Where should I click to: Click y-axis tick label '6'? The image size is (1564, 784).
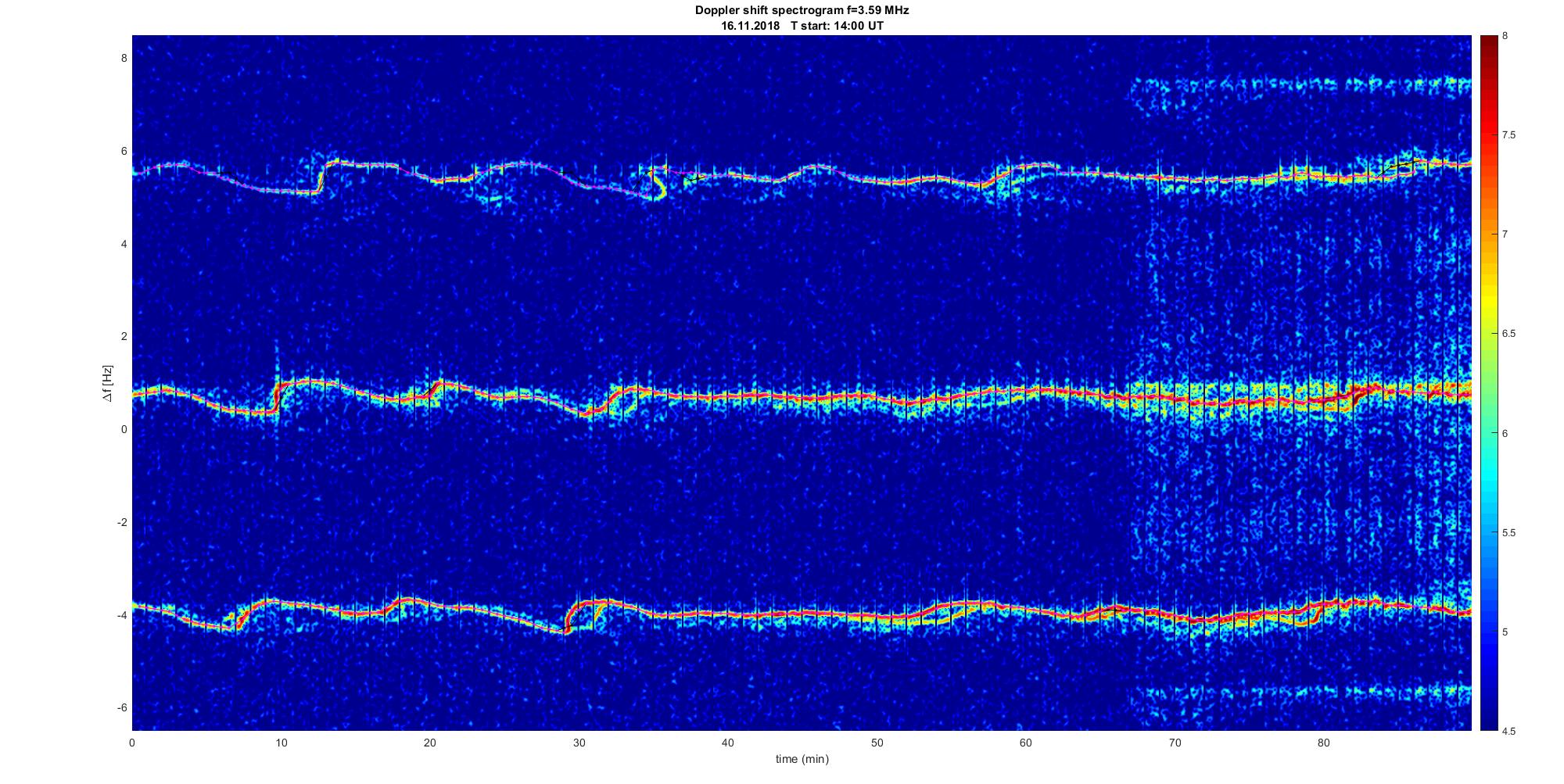(124, 152)
